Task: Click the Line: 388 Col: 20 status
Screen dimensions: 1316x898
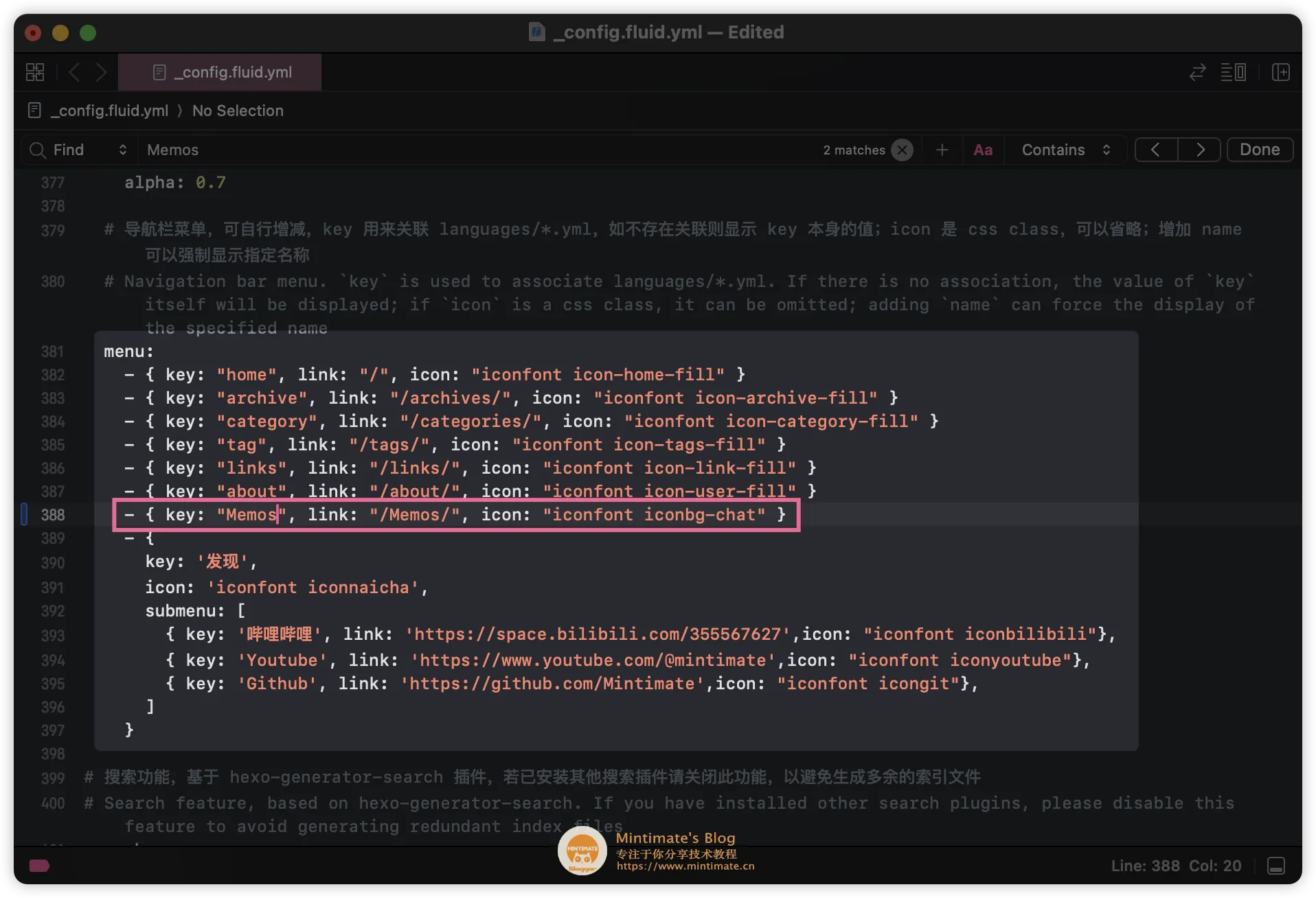Action: click(1176, 866)
